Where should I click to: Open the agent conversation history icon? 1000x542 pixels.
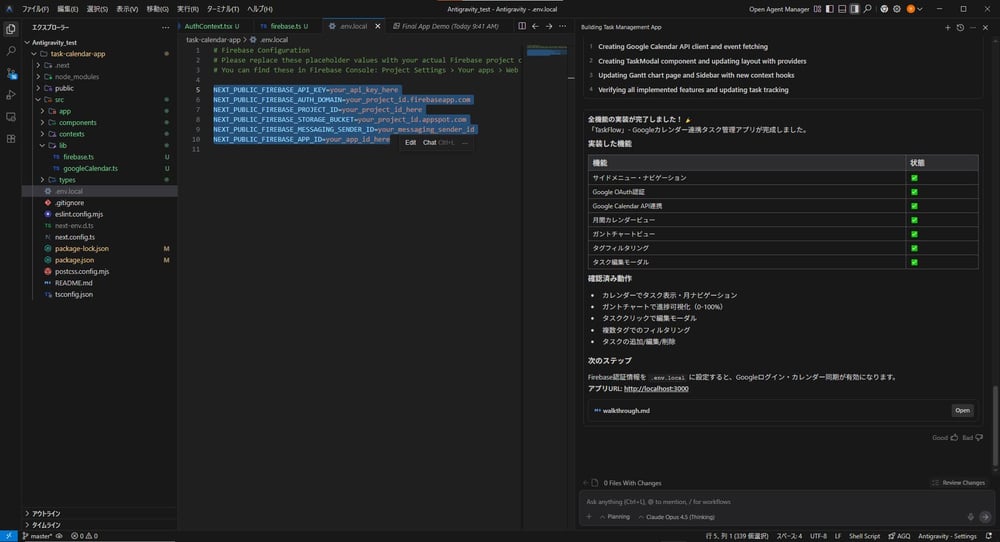click(960, 27)
